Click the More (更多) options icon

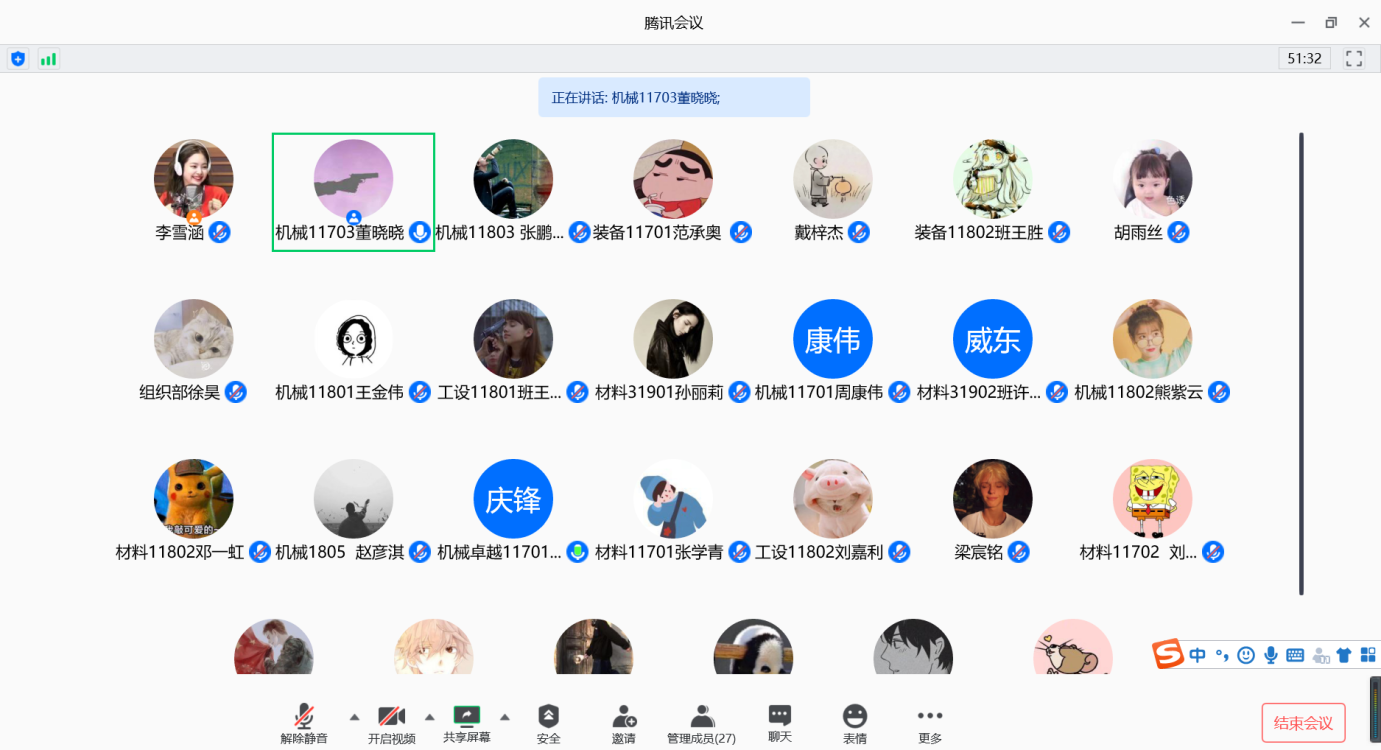930,723
